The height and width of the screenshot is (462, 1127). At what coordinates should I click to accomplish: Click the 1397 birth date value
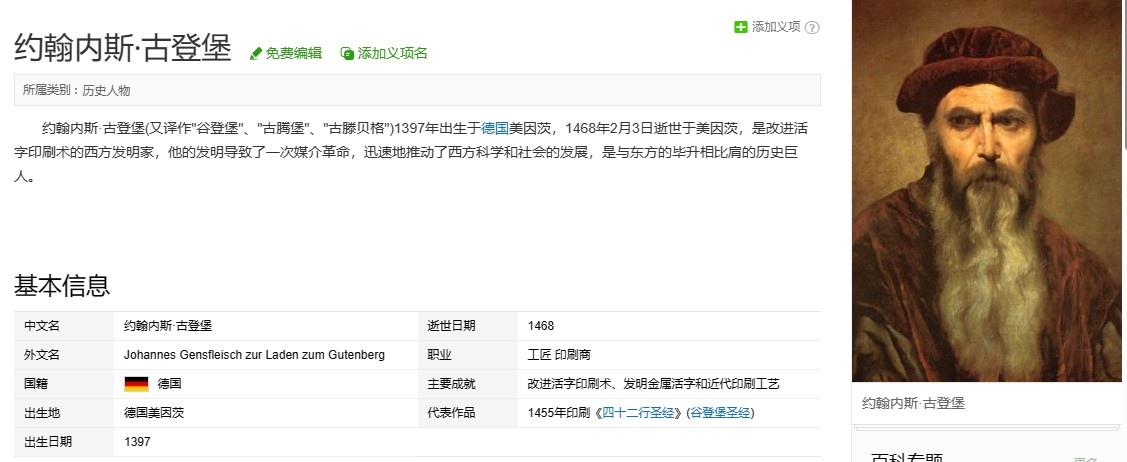pos(137,442)
